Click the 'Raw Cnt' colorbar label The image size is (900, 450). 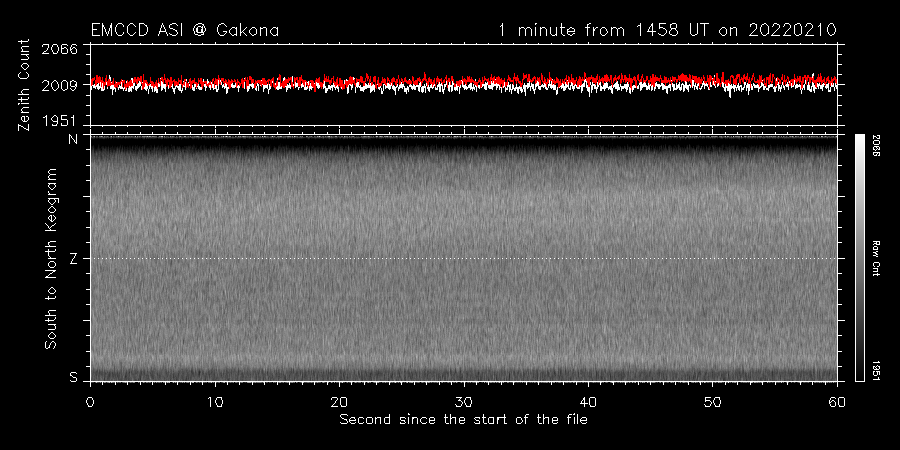(876, 258)
